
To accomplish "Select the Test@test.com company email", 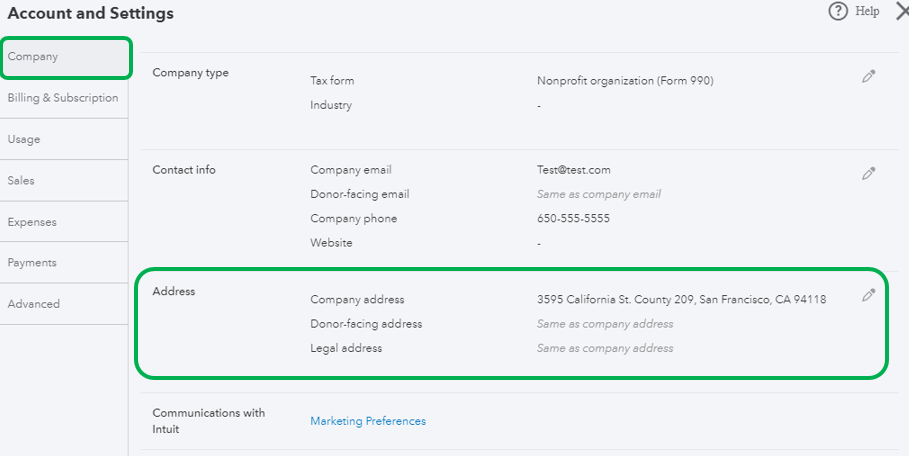I will click(x=573, y=170).
